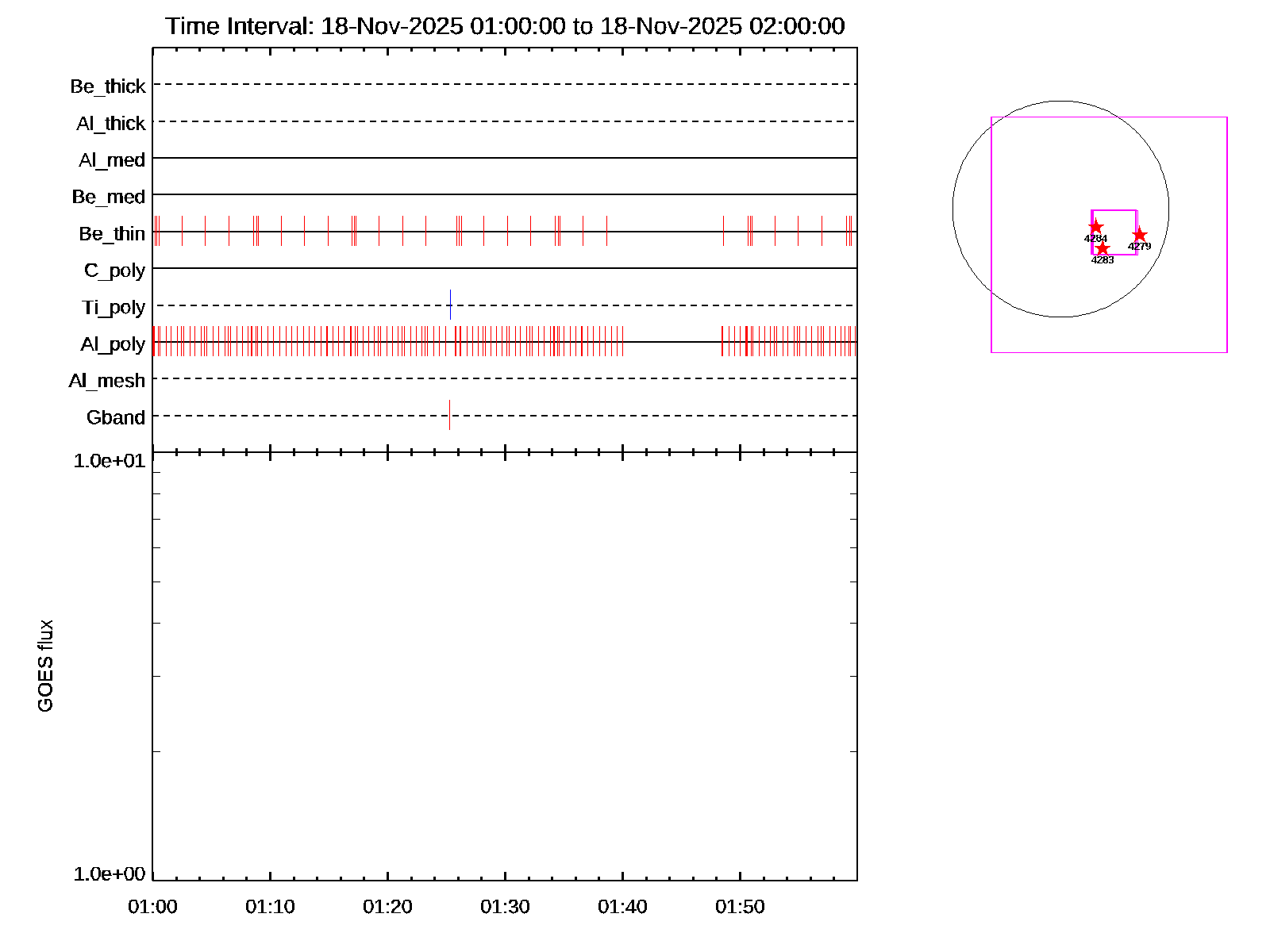Screen dimensions: 1270x952
Task: Select the red star marking region 4279
Action: point(1139,235)
